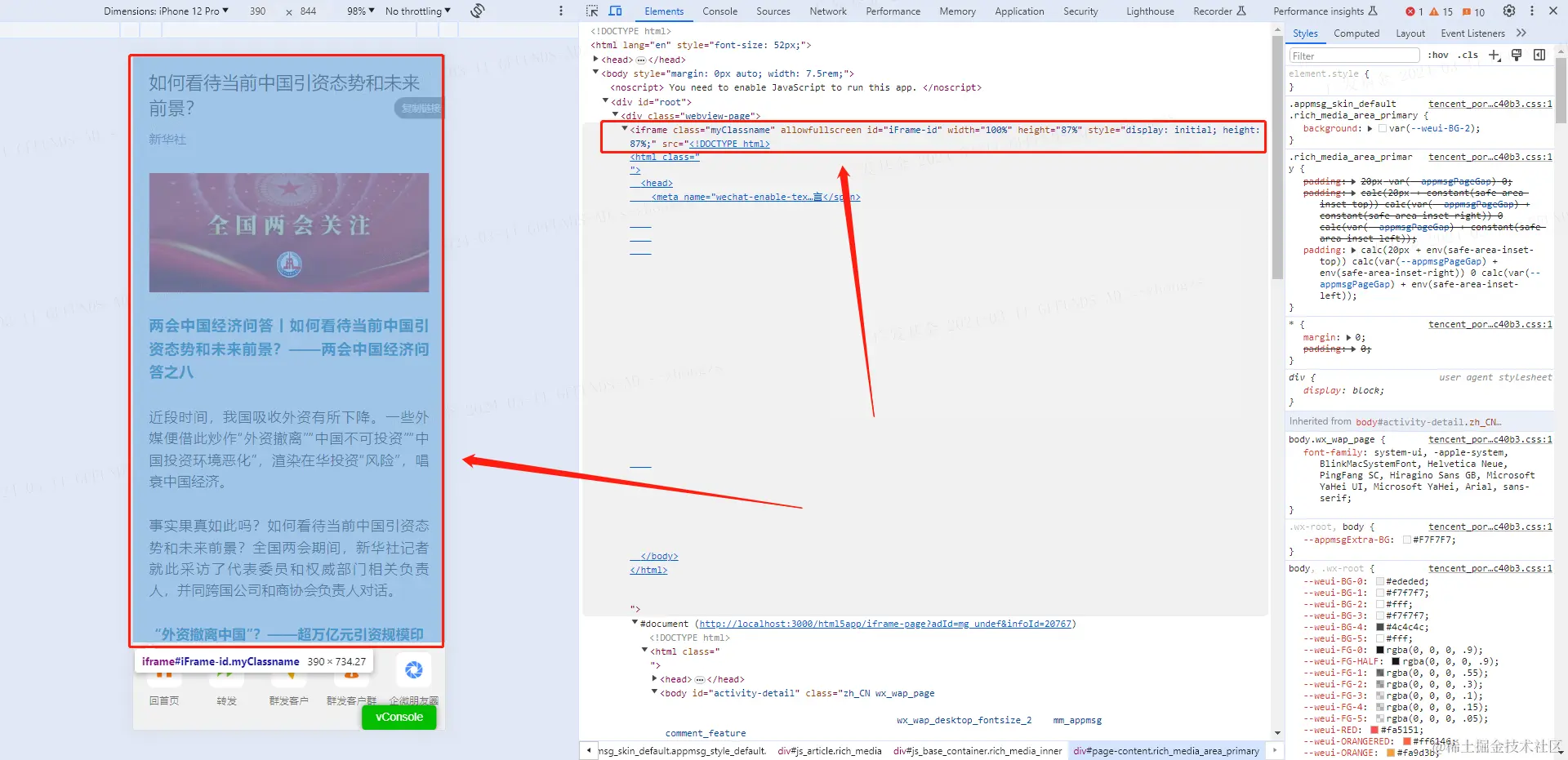This screenshot has height=760, width=1568.
Task: Open the device Dimensions iPhone 12 Pro dropdown
Action: [166, 11]
